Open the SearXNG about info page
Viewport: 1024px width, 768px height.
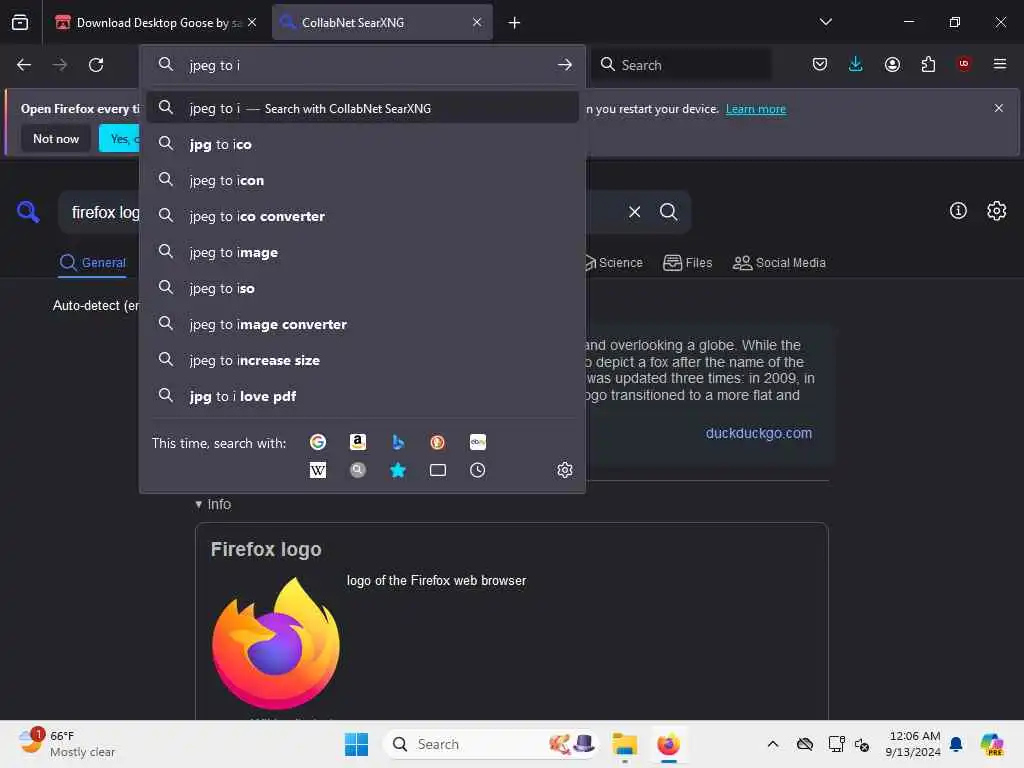point(958,210)
